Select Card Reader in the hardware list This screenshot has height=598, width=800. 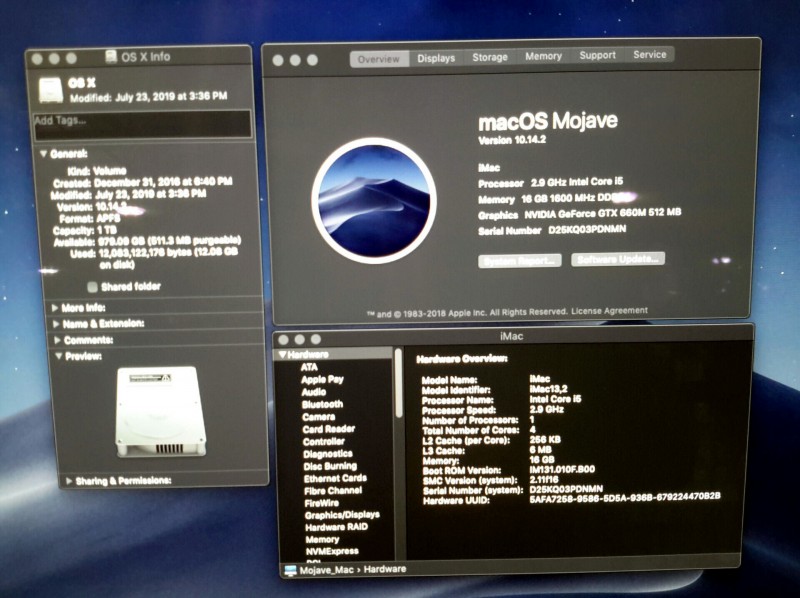point(328,429)
